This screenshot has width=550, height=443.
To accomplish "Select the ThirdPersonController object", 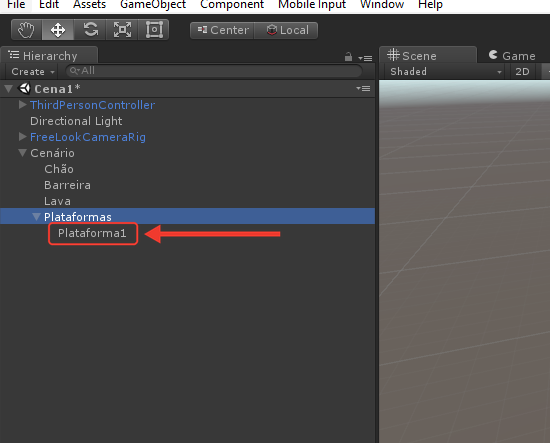I will 93,105.
